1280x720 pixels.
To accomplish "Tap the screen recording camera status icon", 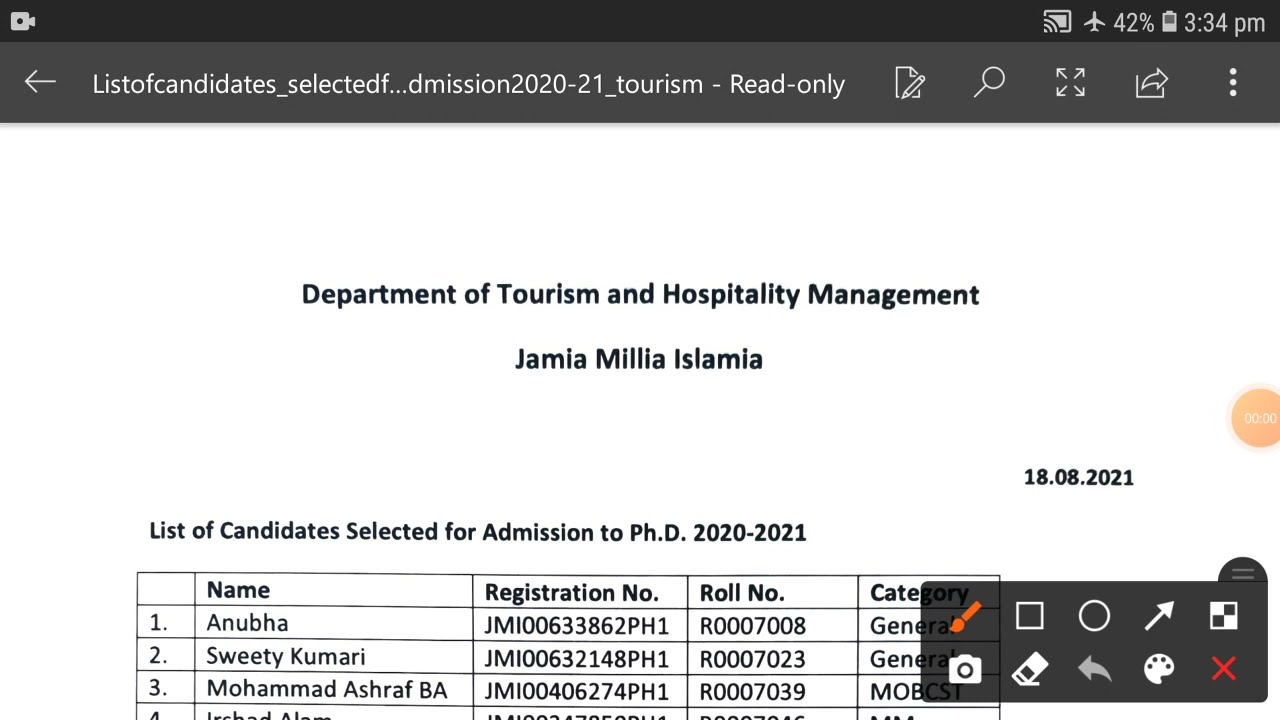I will click(x=23, y=21).
